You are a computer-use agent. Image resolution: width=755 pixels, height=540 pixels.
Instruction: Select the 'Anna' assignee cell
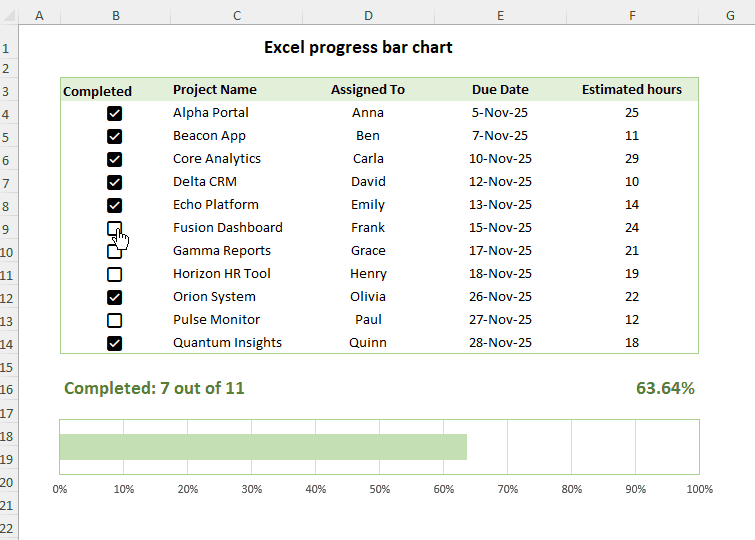click(368, 113)
